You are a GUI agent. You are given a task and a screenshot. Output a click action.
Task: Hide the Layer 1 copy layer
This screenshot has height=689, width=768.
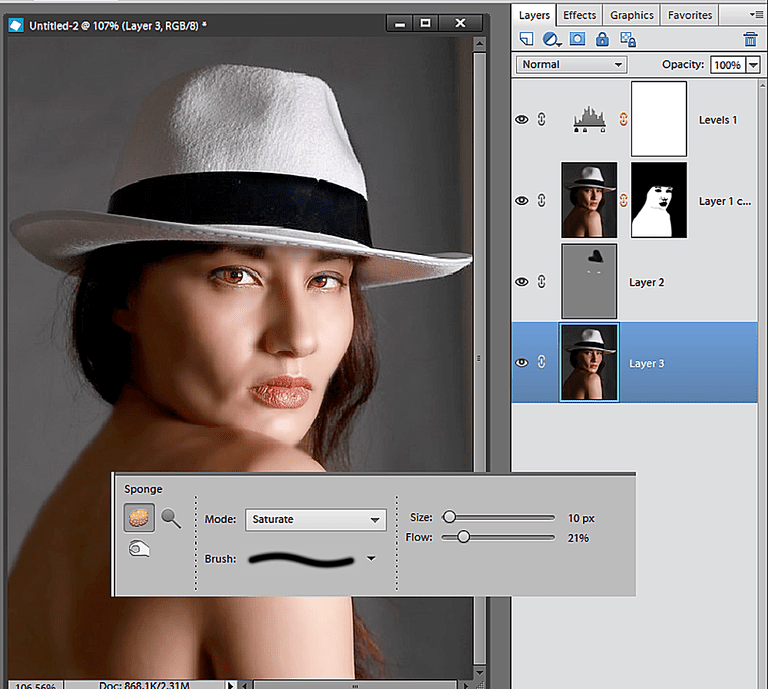click(522, 201)
